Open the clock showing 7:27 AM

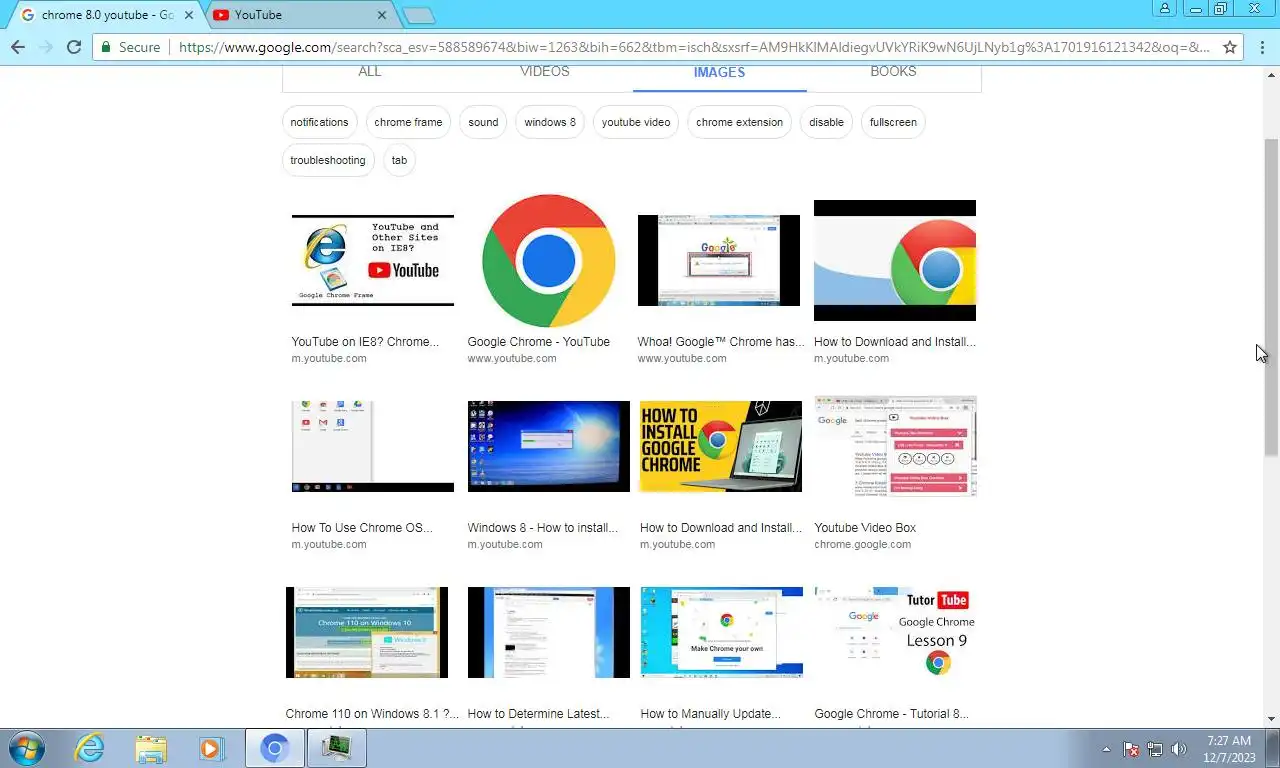(1230, 749)
